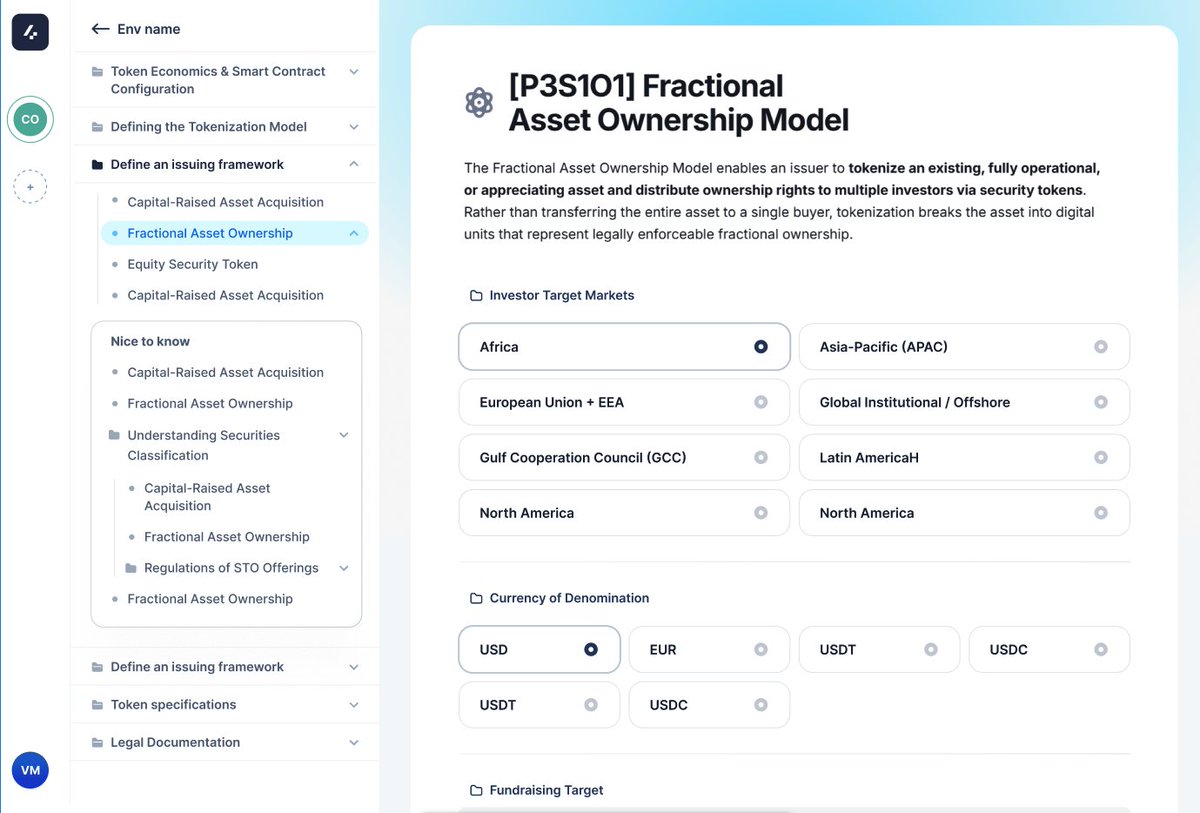Select the Africa target market option
This screenshot has width=1200, height=813.
(624, 347)
